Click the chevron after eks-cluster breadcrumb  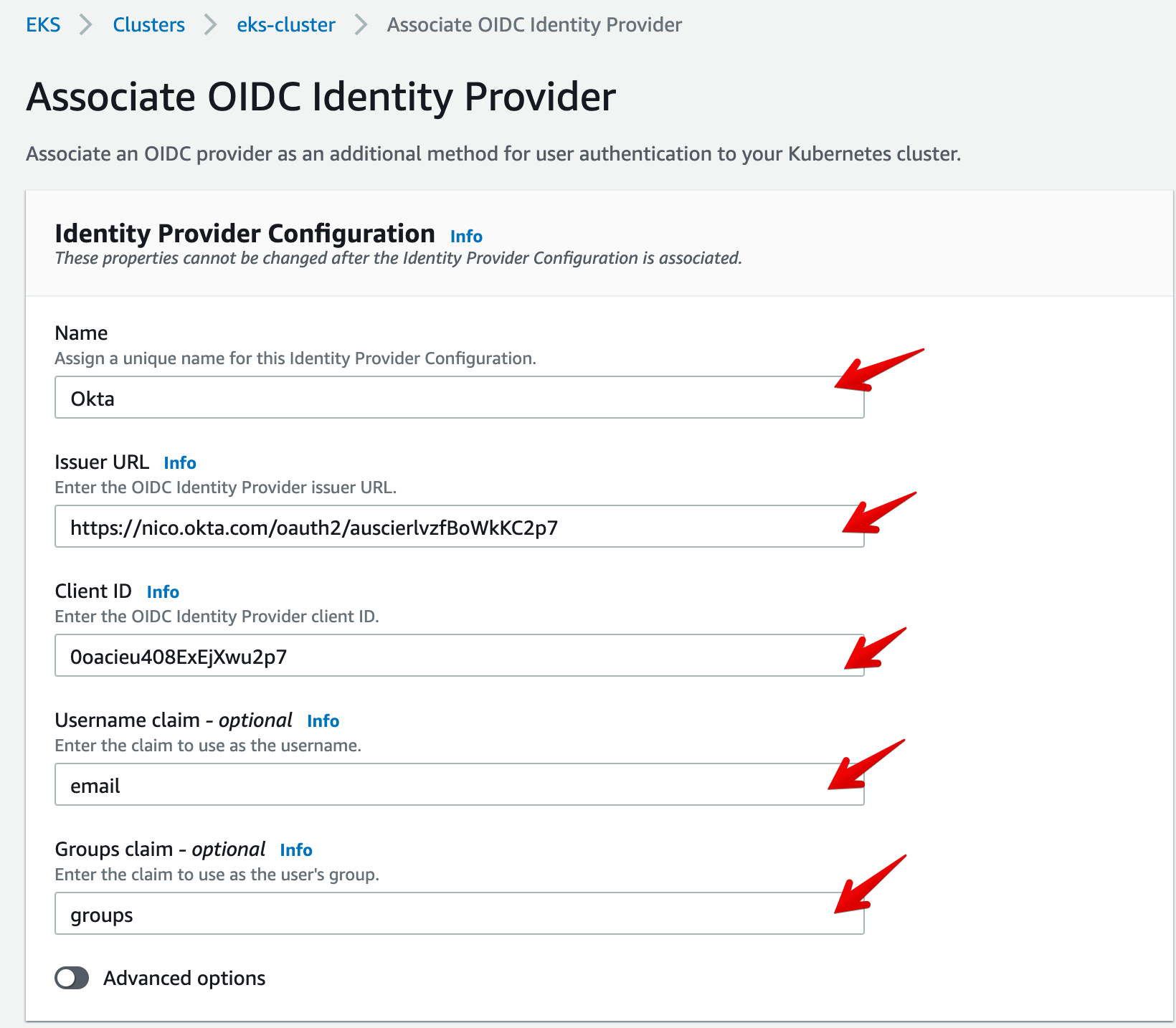tap(361, 25)
